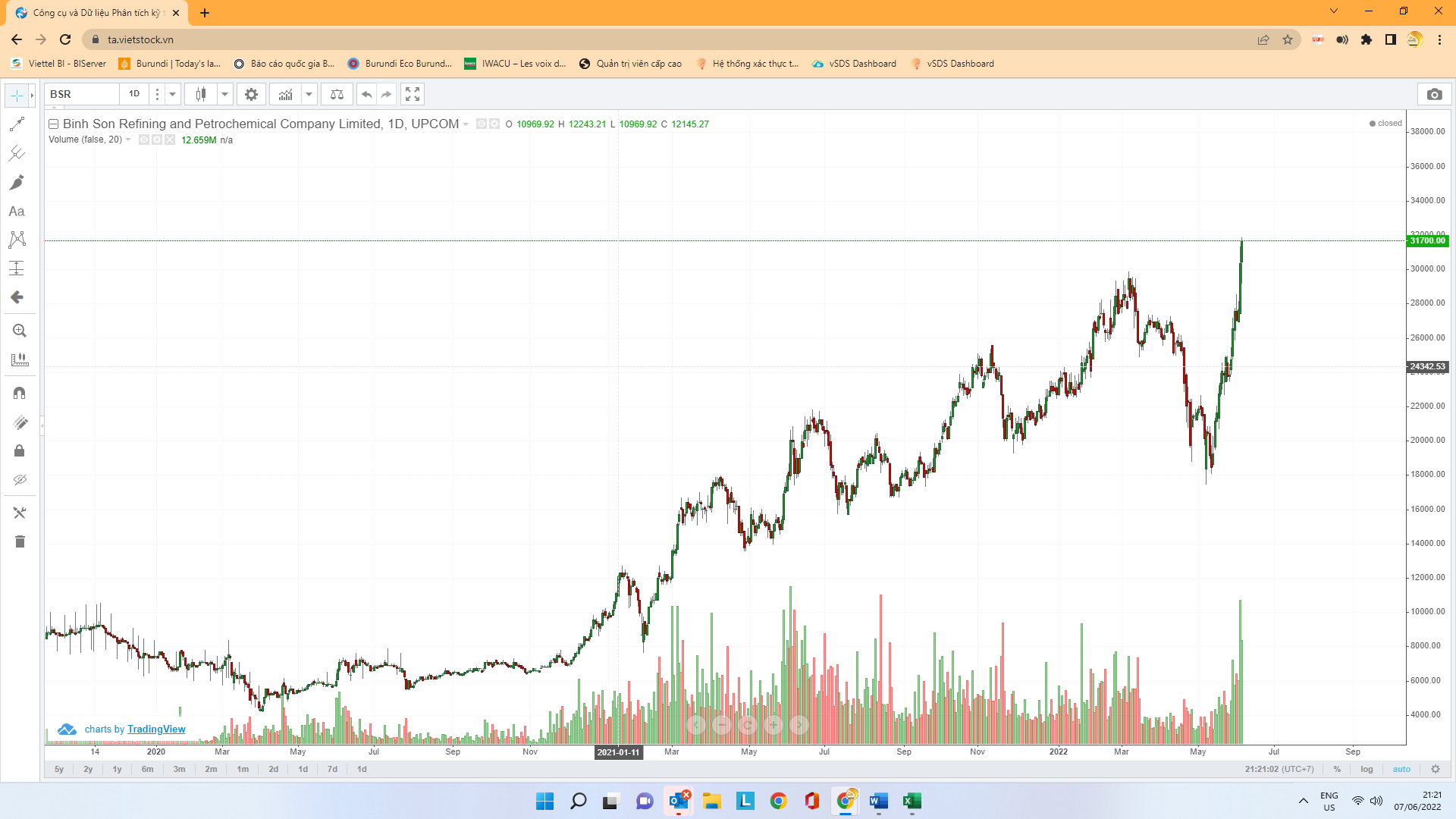Open the show object tree tool
This screenshot has height=819, width=1456.
click(20, 513)
